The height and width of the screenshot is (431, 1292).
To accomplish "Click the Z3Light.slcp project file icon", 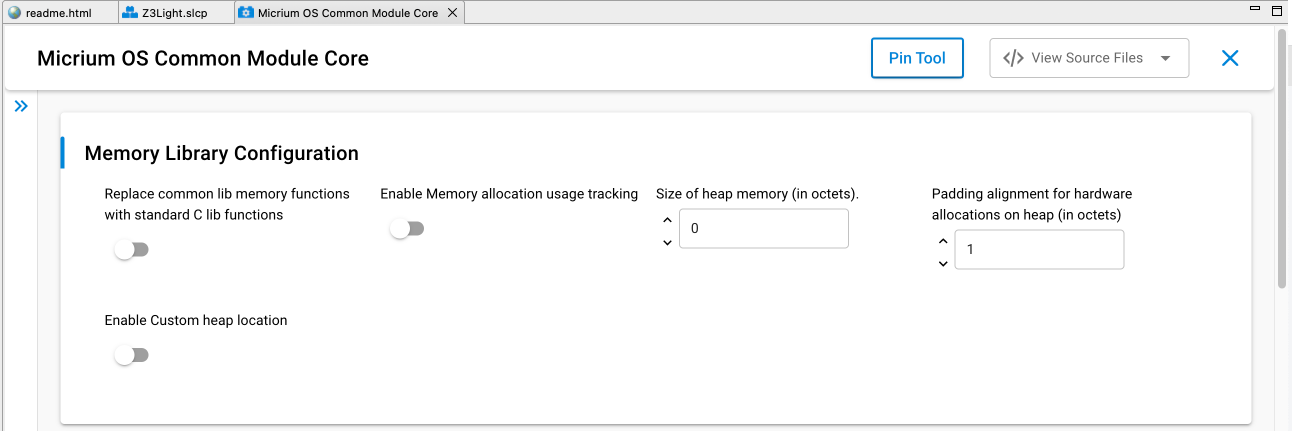I will (130, 13).
